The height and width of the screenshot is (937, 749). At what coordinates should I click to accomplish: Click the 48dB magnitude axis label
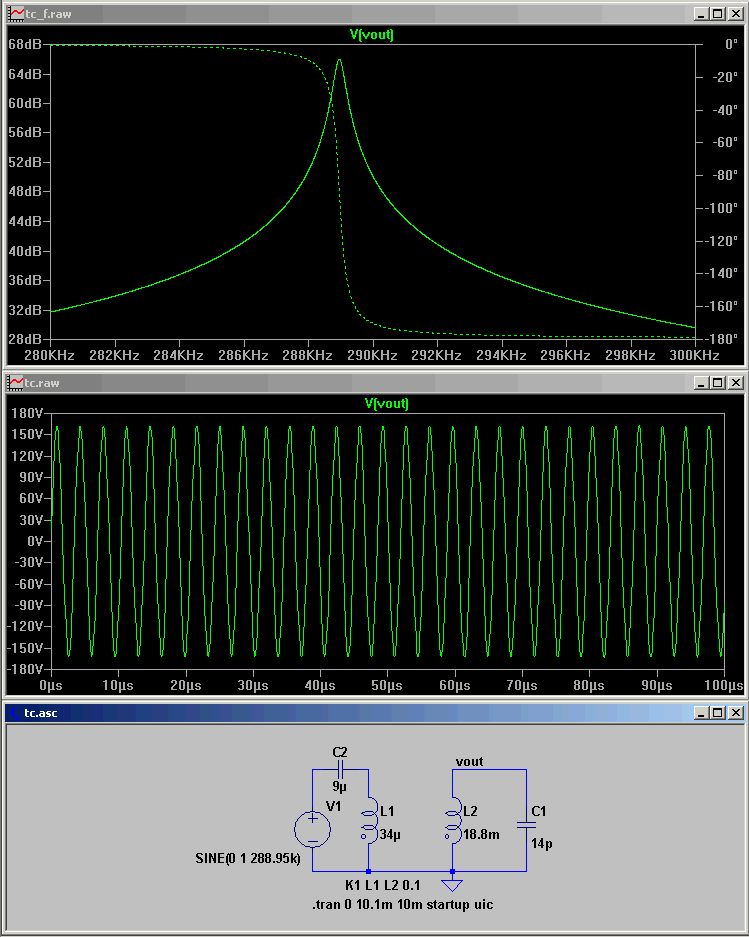25,192
